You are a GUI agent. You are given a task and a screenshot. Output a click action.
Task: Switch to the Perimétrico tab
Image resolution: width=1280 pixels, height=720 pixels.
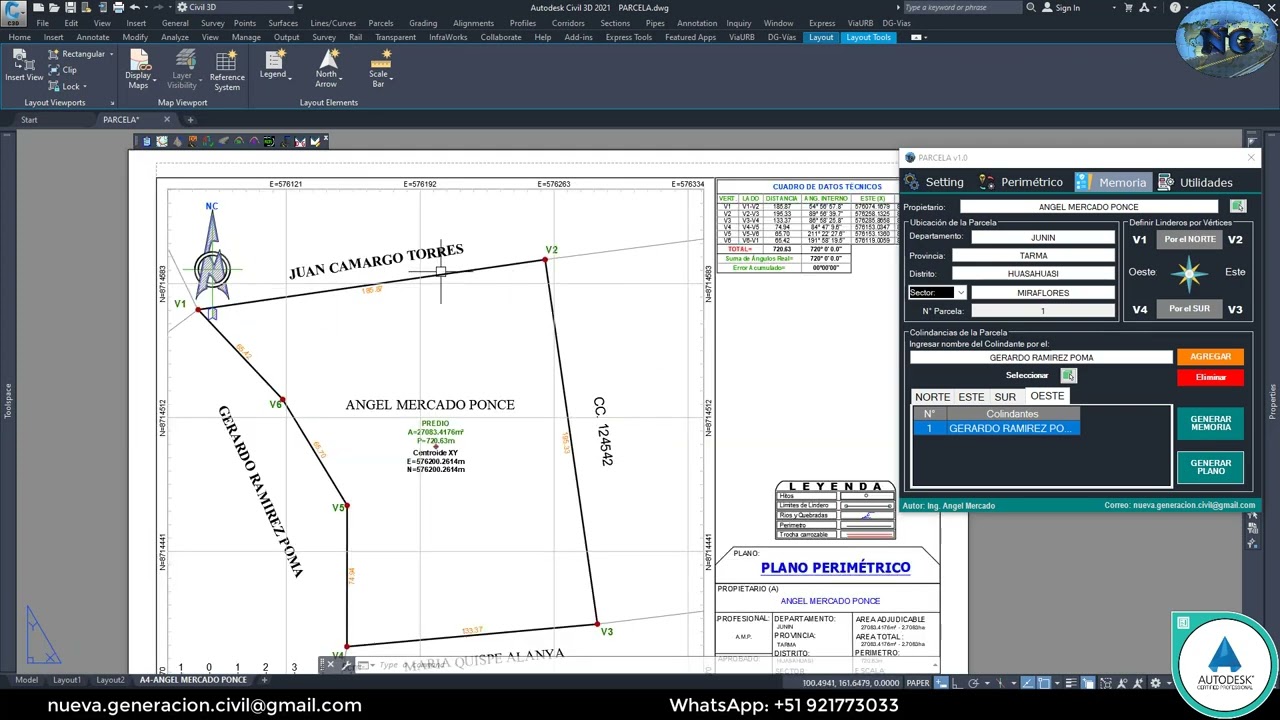tap(1021, 182)
